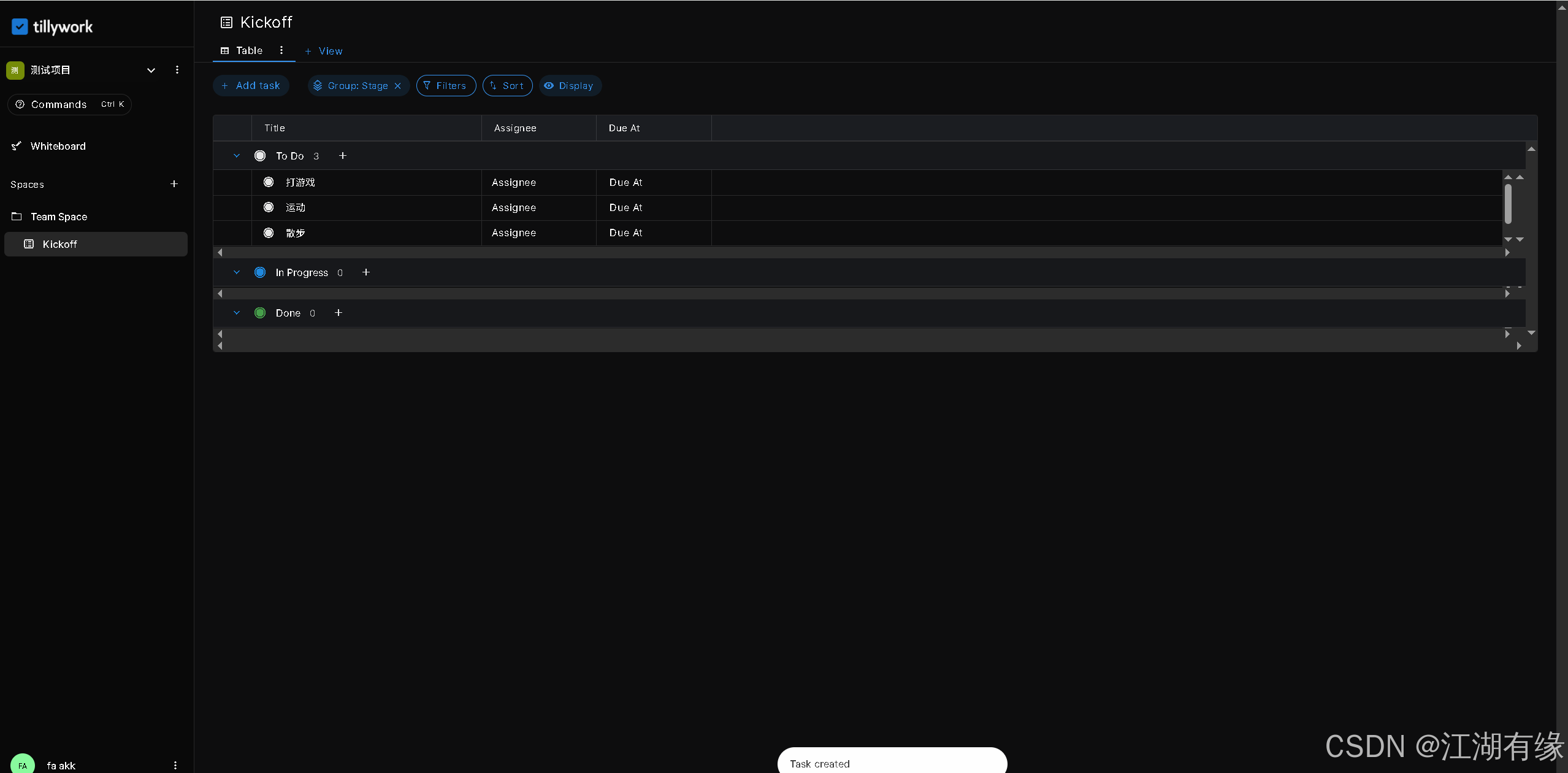Add a task to In Progress group
This screenshot has width=1568, height=773.
pos(366,272)
